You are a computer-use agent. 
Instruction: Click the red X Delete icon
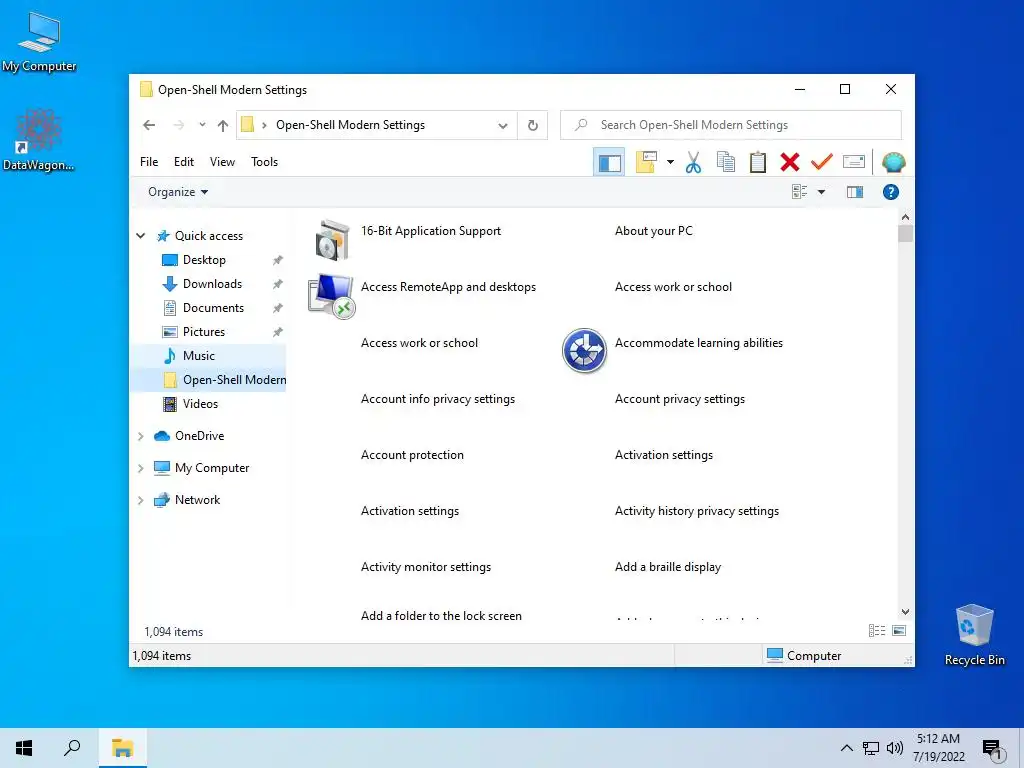point(790,162)
